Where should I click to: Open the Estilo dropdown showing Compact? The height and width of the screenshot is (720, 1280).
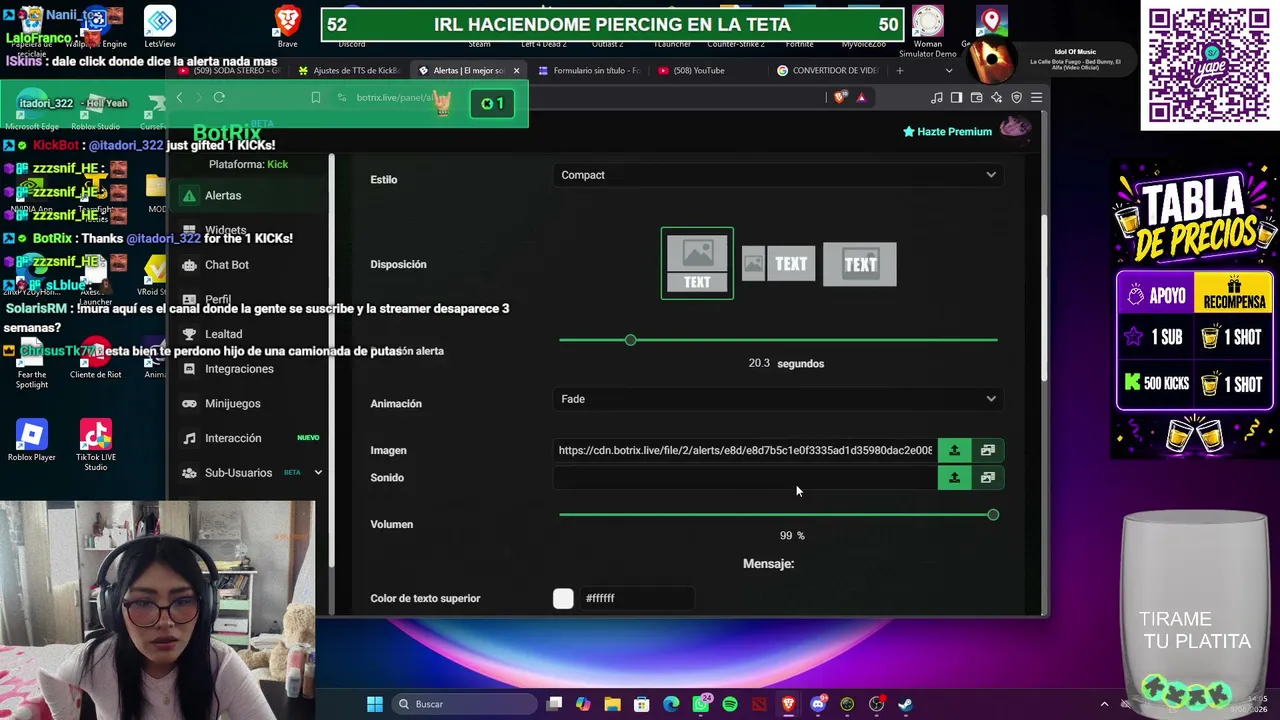click(x=779, y=175)
